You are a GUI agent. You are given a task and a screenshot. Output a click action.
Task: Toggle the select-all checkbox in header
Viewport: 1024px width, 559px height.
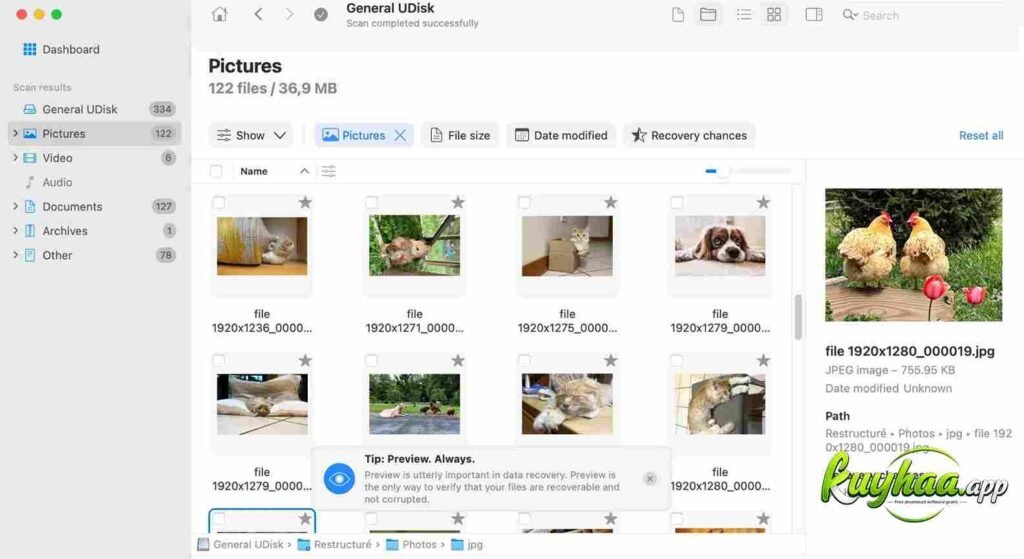coord(216,171)
